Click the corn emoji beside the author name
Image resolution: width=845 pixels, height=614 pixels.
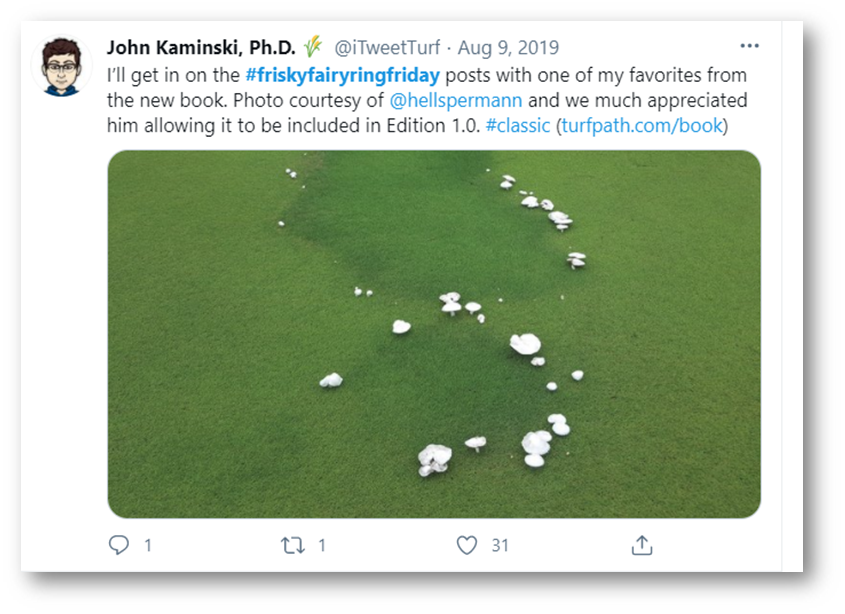click(313, 47)
